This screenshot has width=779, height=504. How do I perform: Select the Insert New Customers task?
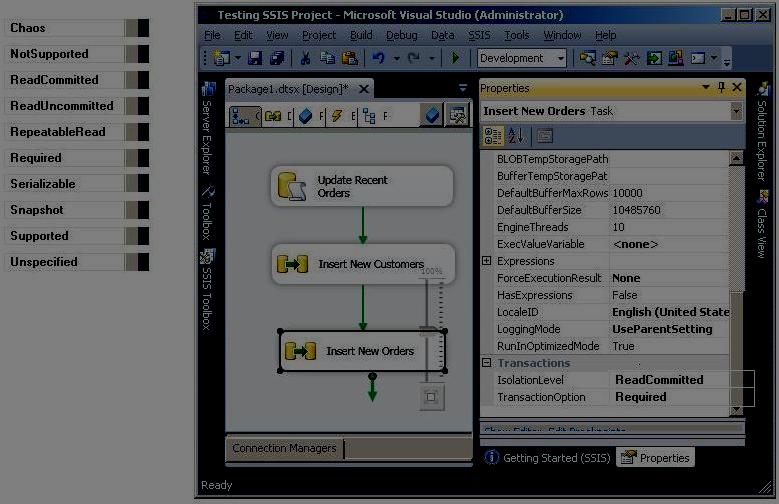click(x=363, y=264)
